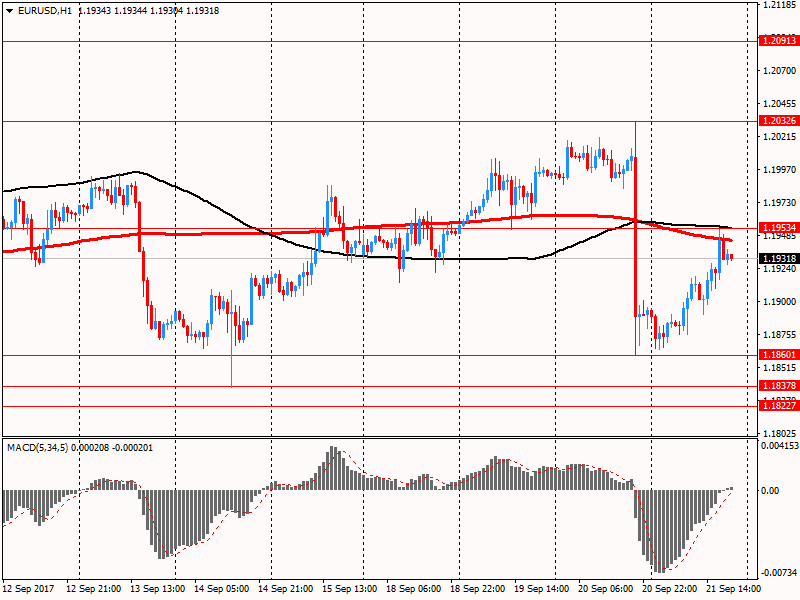
Task: Click the 19 Sep 14:00 time label
Action: 541,589
